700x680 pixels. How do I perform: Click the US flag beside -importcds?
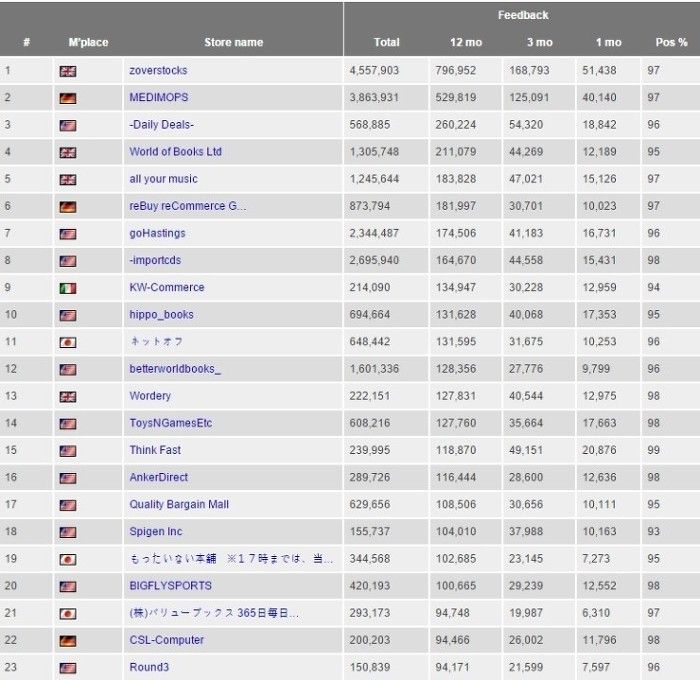68,261
